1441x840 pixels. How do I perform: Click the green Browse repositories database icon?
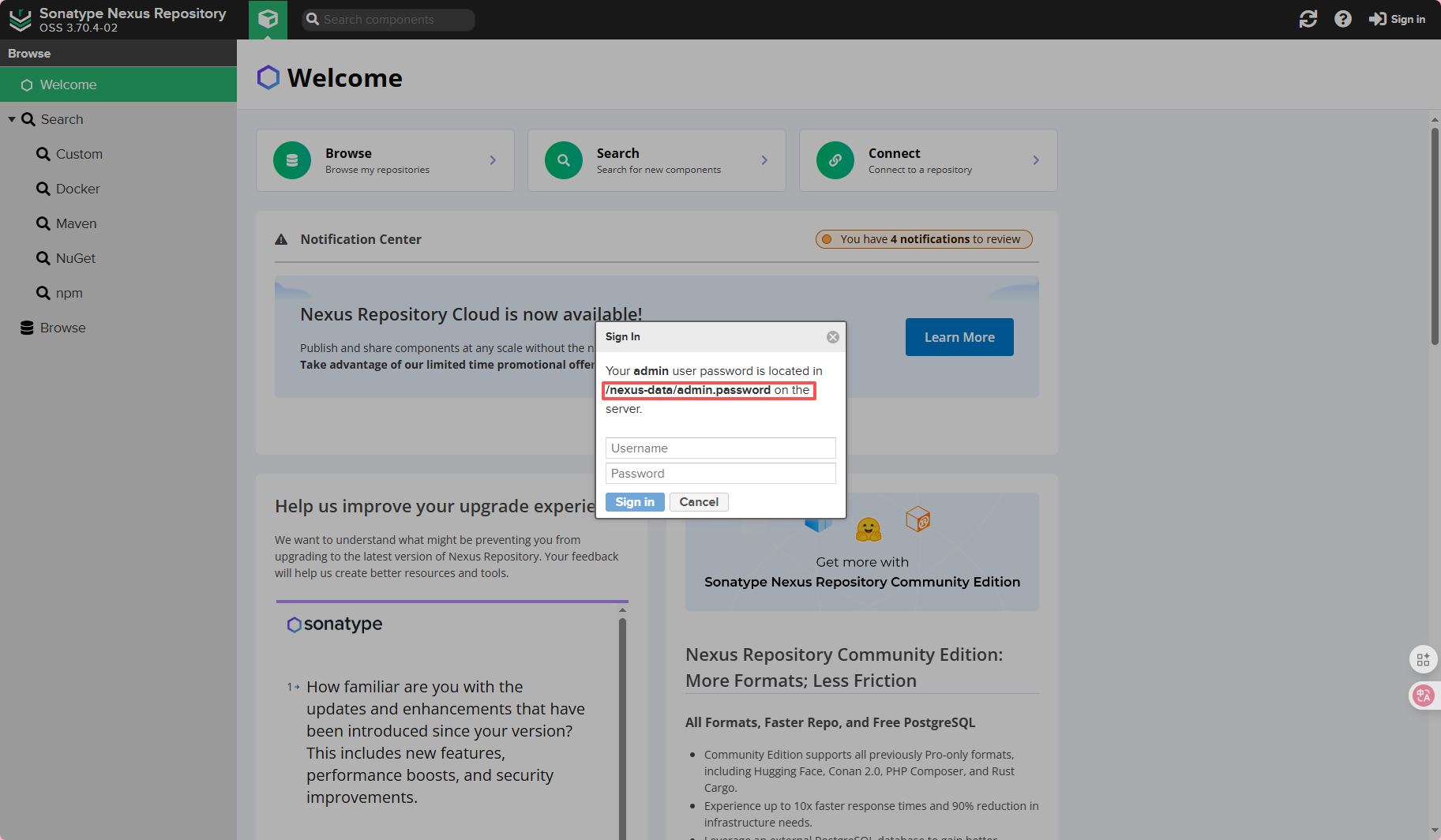pyautogui.click(x=292, y=160)
